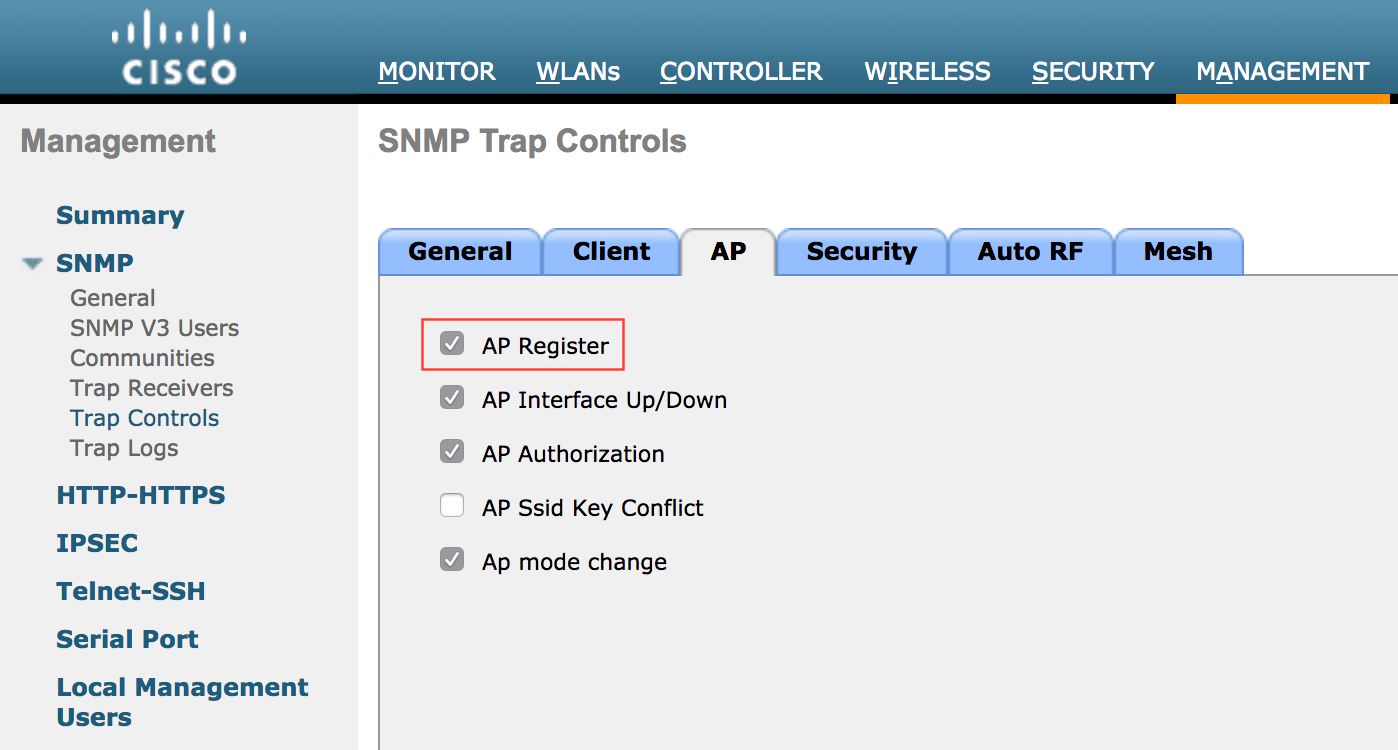The height and width of the screenshot is (750, 1398).
Task: Collapse the SNMP section triangle
Action: (x=34, y=264)
